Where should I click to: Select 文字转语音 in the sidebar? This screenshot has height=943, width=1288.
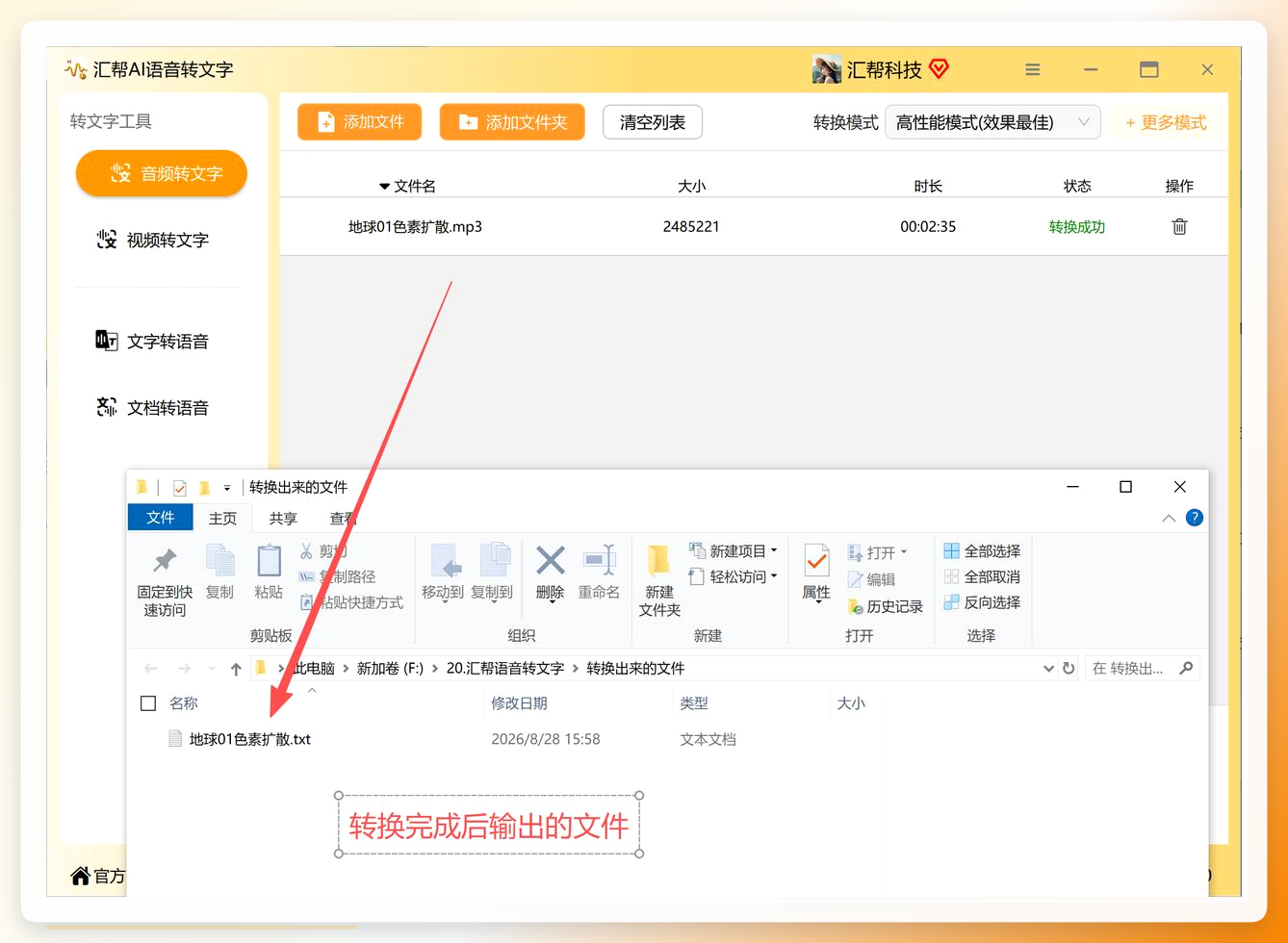(x=154, y=341)
